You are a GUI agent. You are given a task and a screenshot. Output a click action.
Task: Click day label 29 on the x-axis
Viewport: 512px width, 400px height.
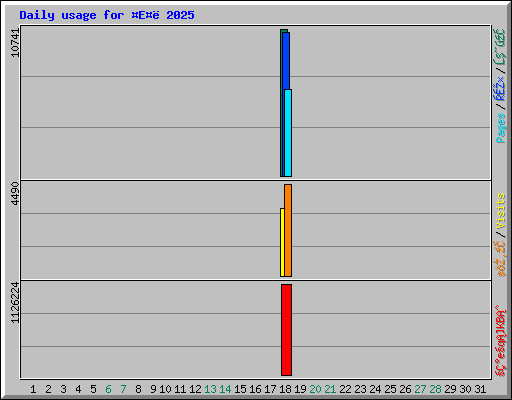[450, 389]
